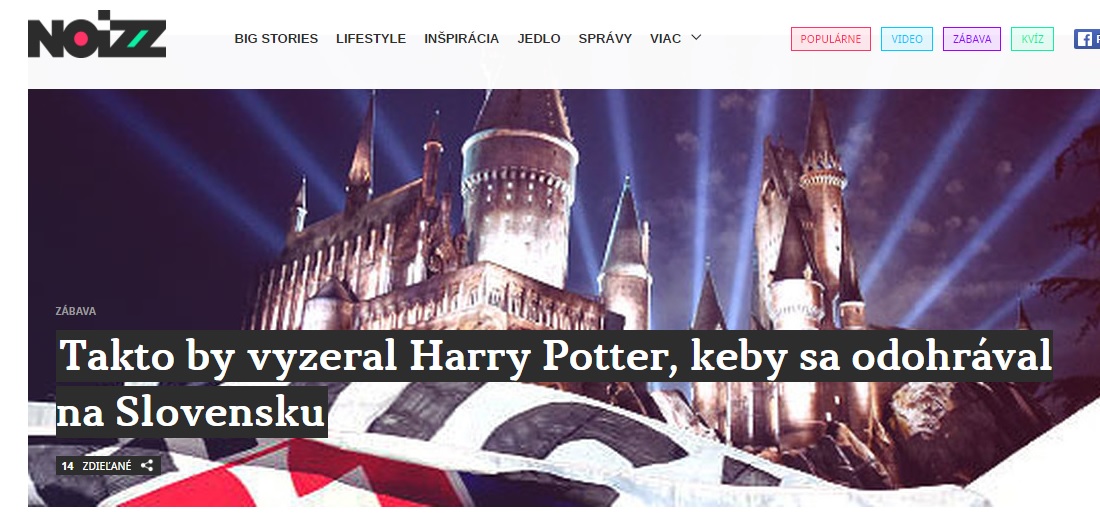This screenshot has width=1100, height=522.
Task: Click the 'na Slovensku' headline line
Action: (x=192, y=412)
